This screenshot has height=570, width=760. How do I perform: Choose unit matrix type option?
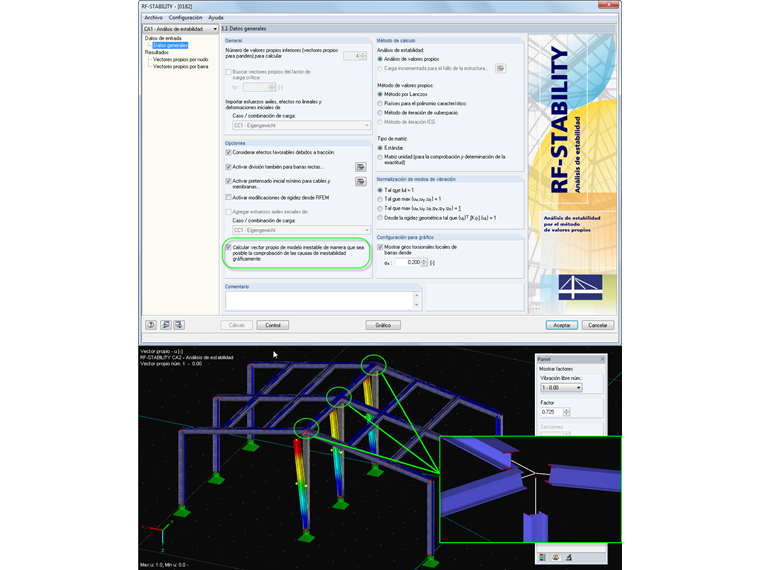pyautogui.click(x=380, y=157)
